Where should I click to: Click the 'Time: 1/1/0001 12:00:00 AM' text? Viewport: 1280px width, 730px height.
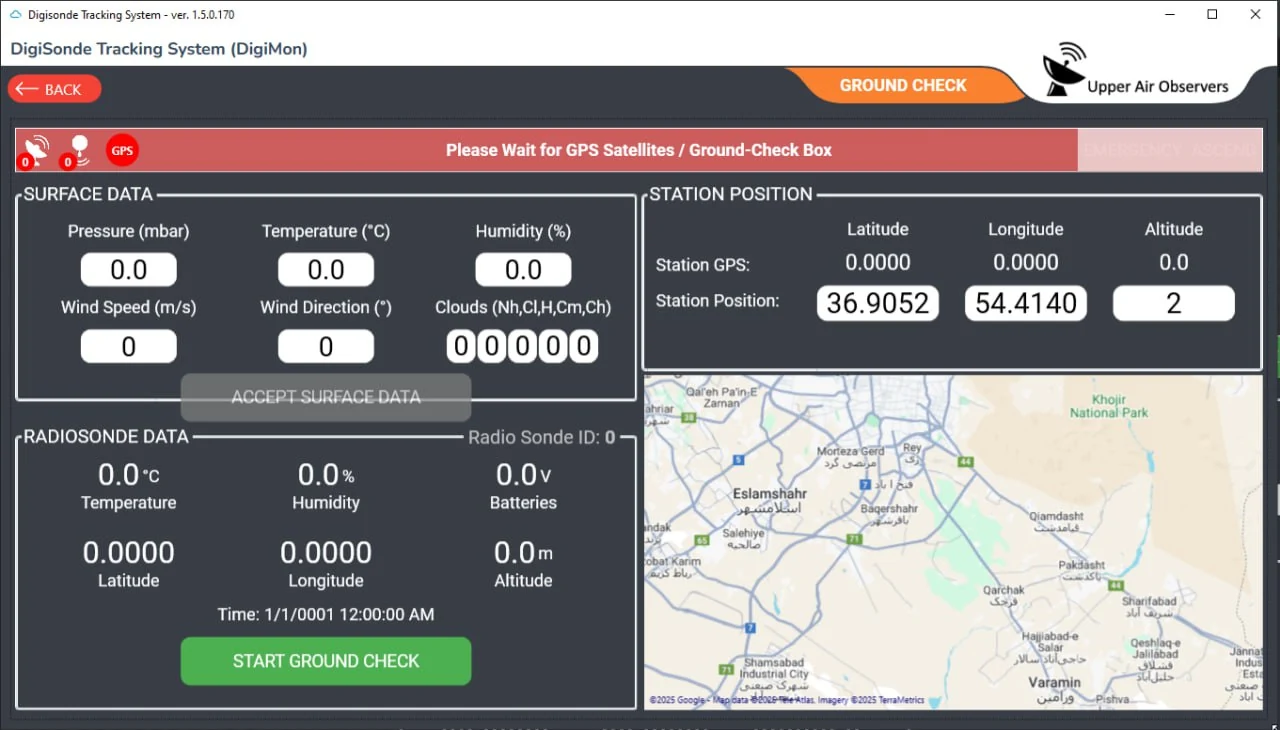pyautogui.click(x=326, y=614)
